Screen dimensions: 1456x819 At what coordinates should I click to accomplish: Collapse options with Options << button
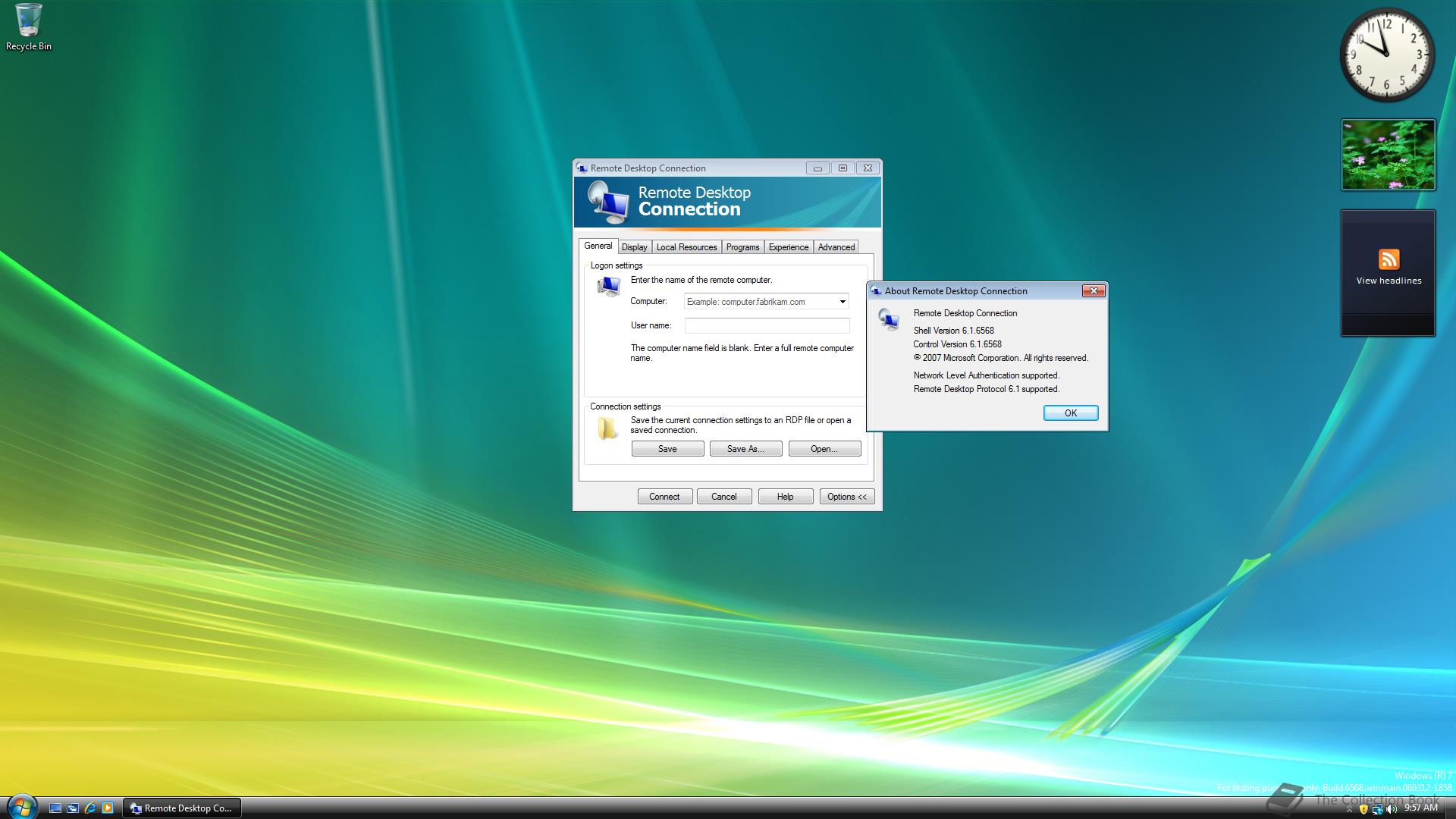point(847,497)
